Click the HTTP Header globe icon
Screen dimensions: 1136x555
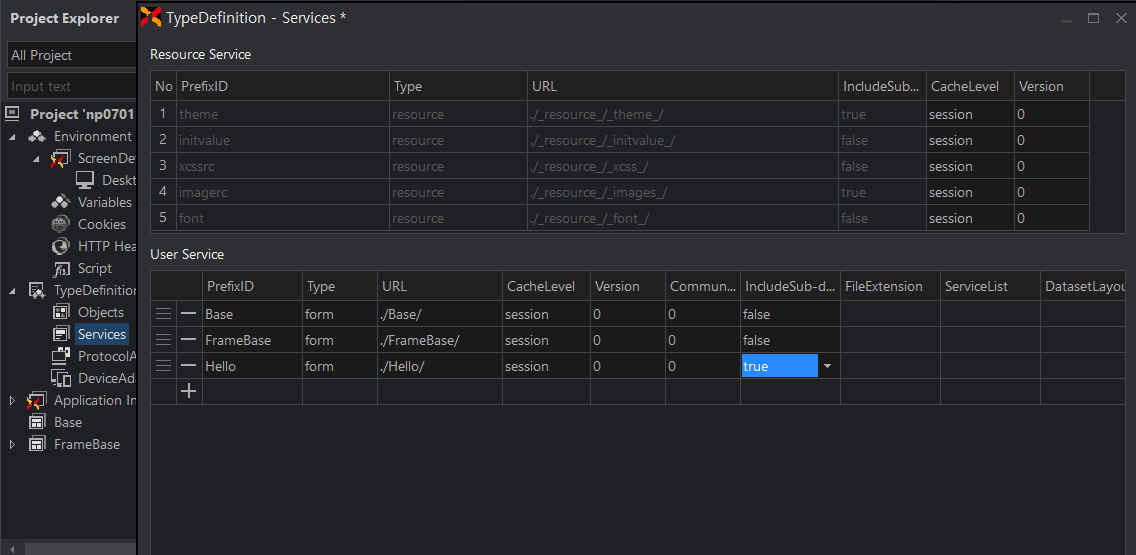tap(61, 246)
